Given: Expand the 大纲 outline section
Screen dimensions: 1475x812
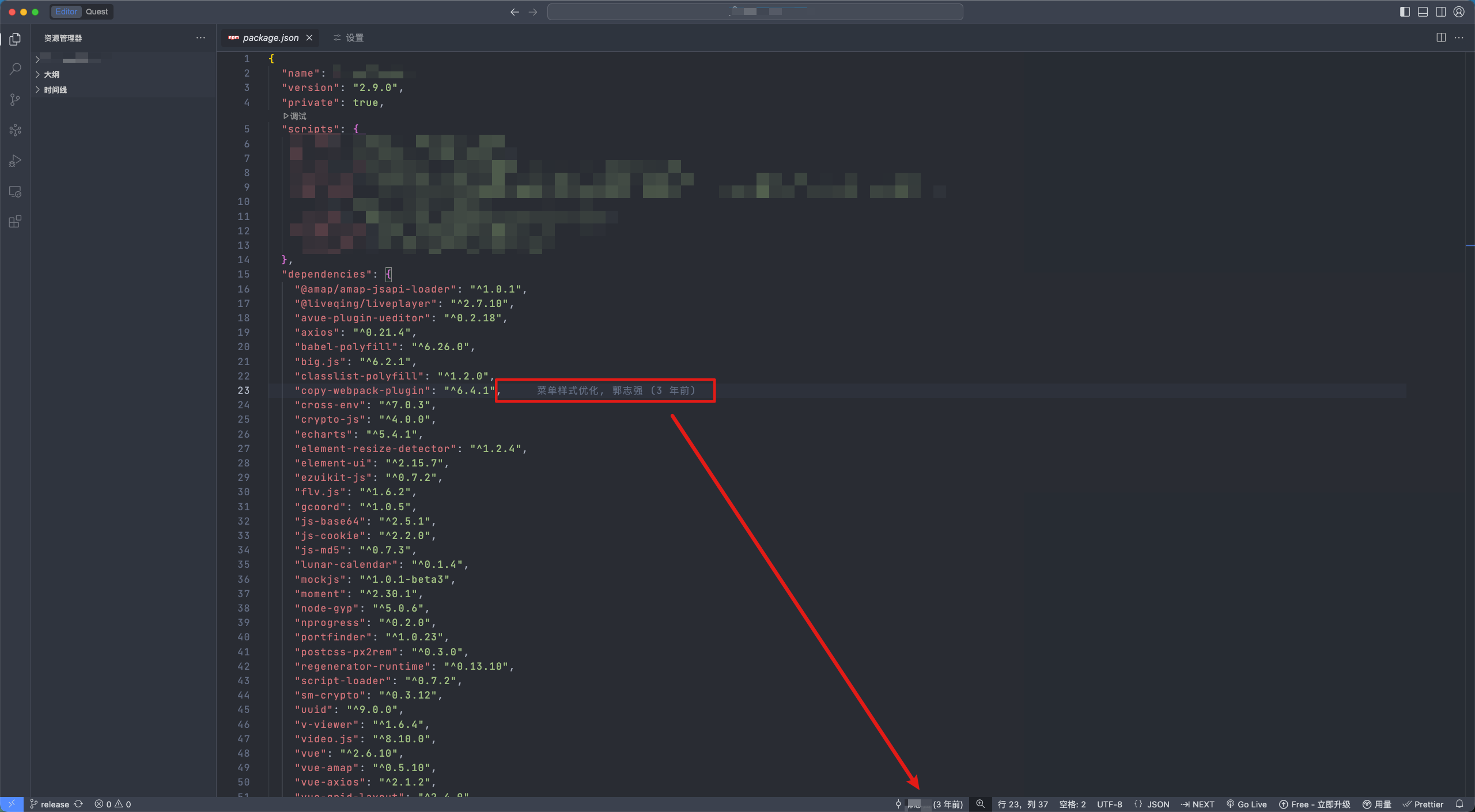Looking at the screenshot, I should 52,74.
